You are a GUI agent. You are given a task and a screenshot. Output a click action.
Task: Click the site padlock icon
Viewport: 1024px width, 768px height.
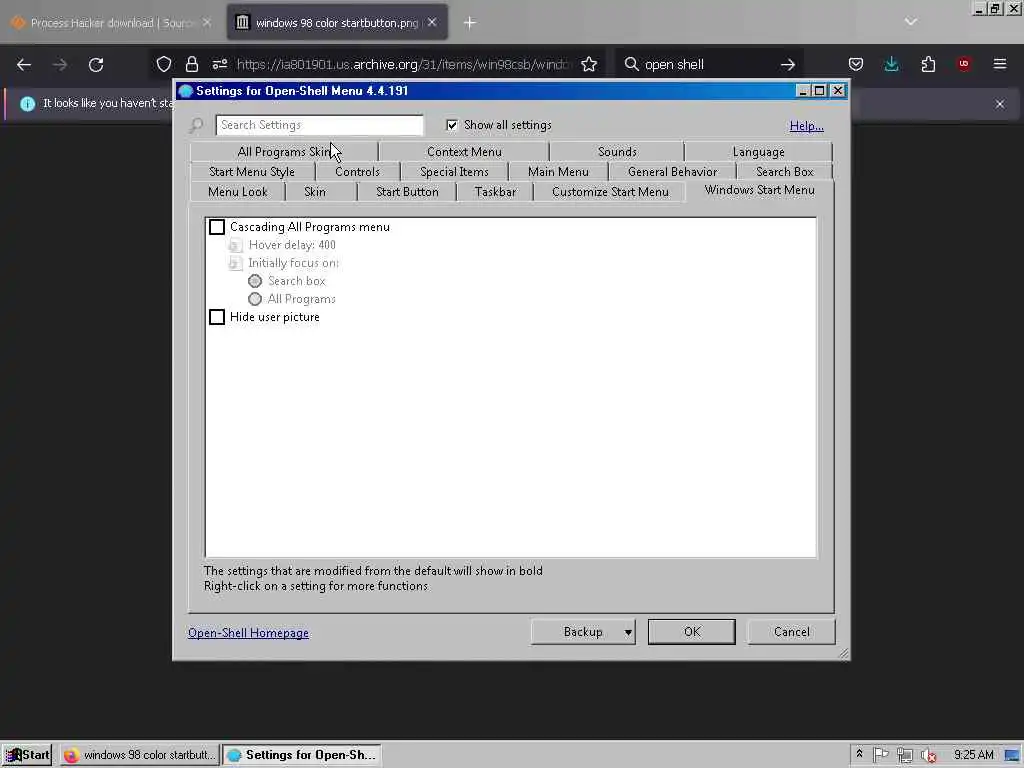(x=191, y=64)
